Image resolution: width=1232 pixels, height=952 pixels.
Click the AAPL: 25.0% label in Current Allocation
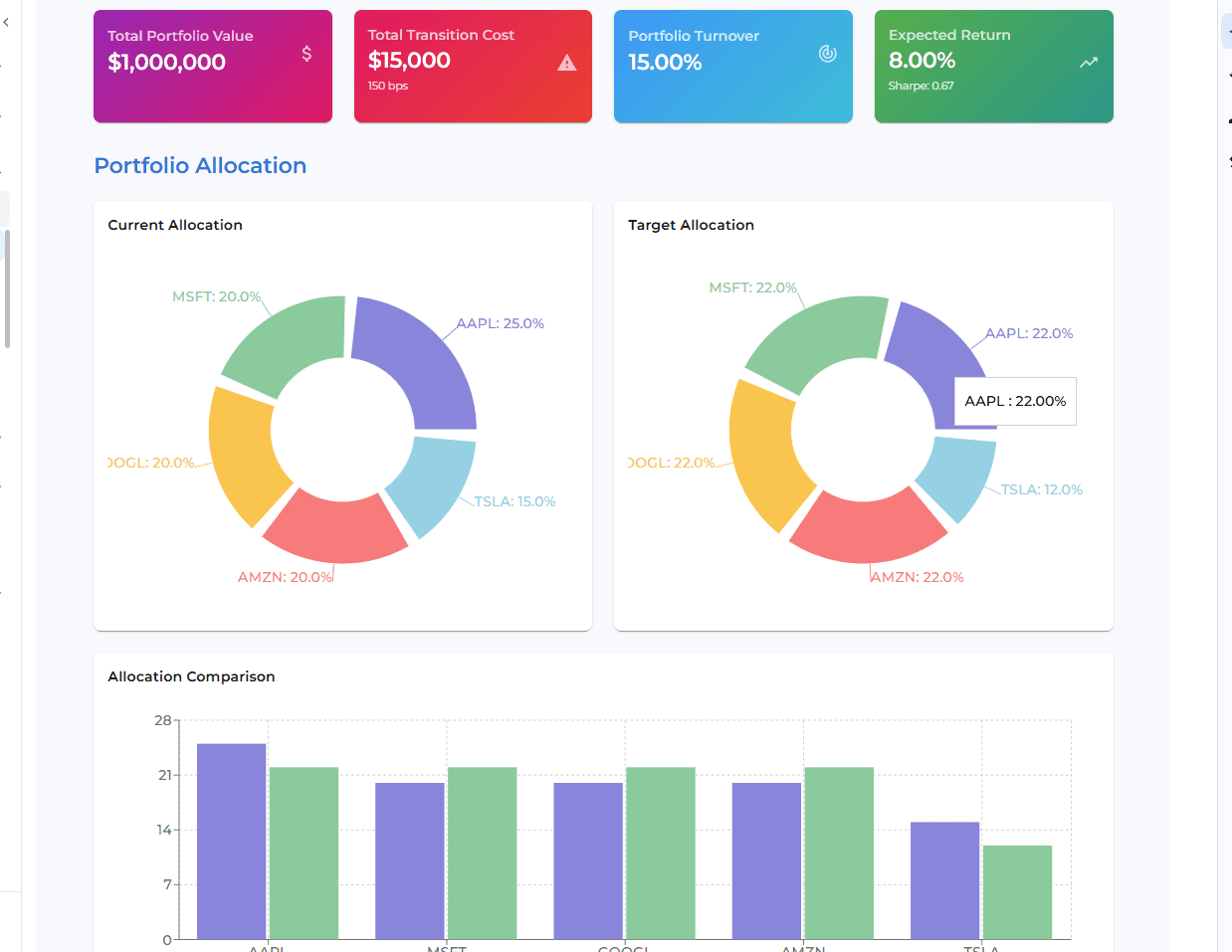pos(500,323)
